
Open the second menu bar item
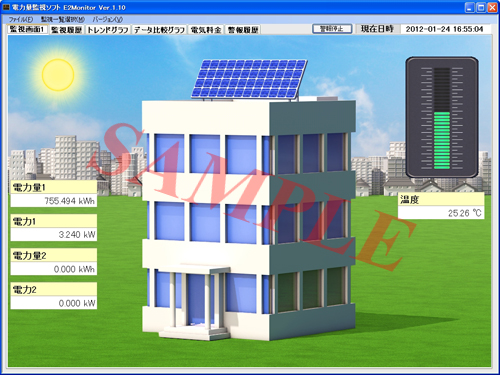tap(63, 19)
